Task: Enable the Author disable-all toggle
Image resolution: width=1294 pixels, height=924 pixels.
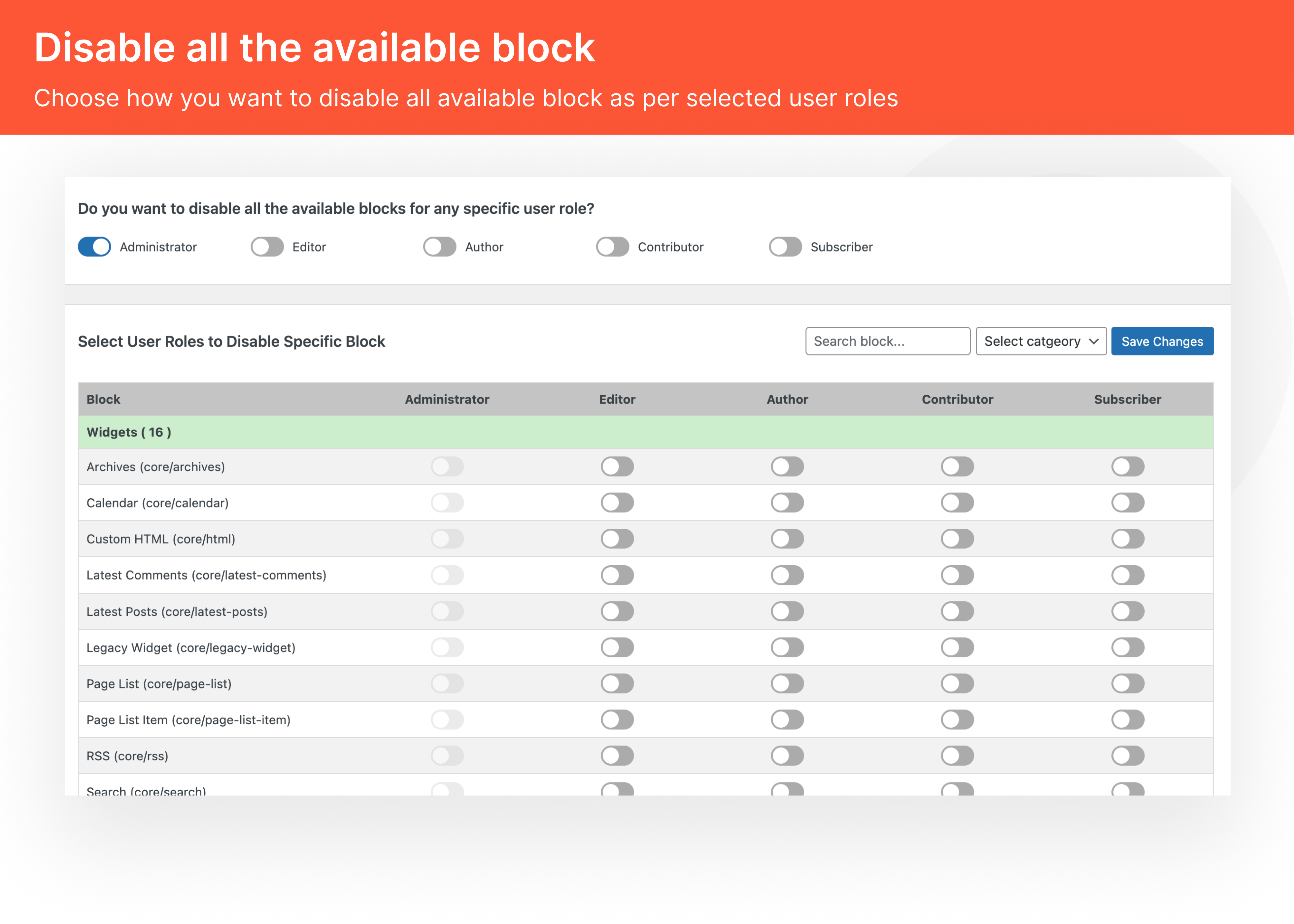Action: click(x=439, y=247)
